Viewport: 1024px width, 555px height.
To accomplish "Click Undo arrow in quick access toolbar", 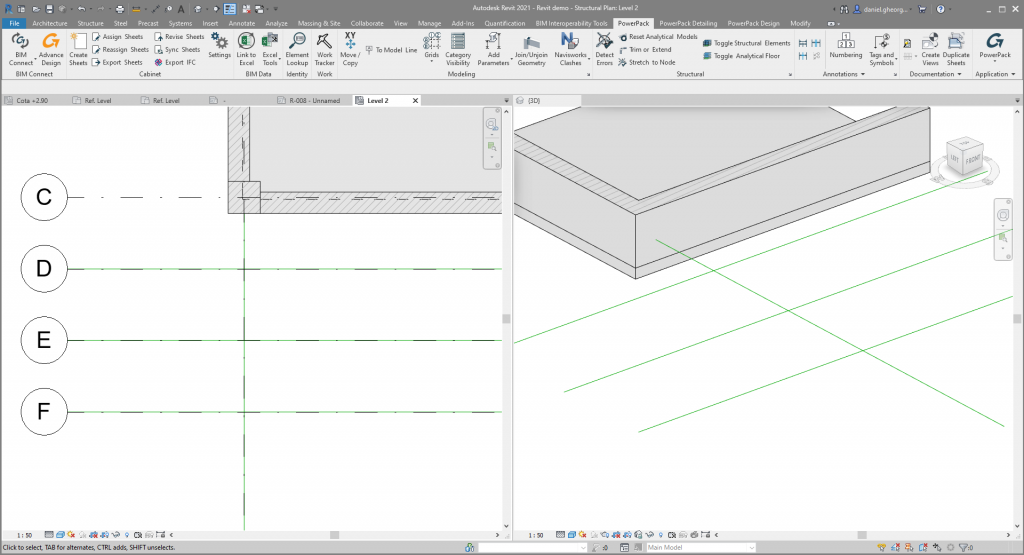I will (x=81, y=9).
